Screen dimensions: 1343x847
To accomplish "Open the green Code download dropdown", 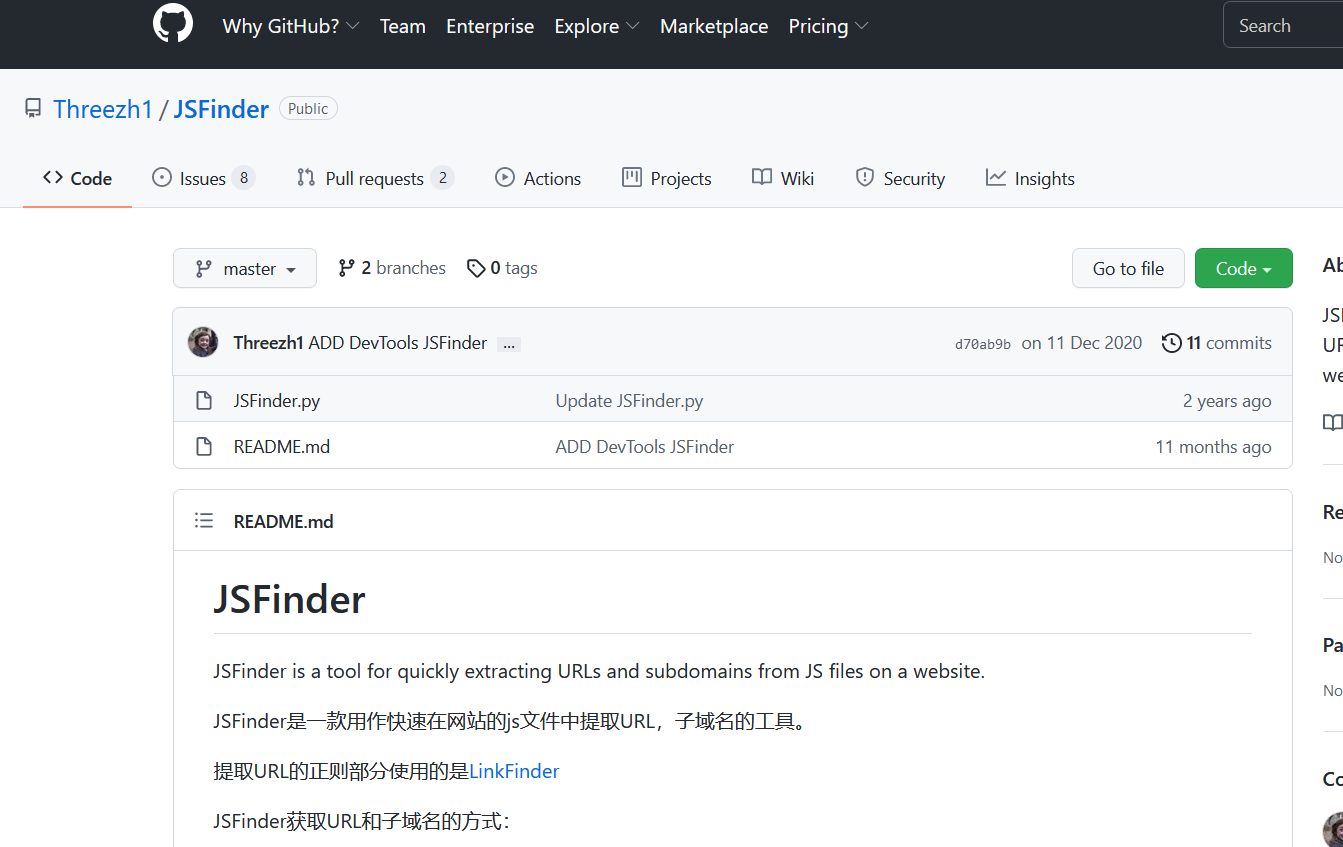I will coord(1243,268).
